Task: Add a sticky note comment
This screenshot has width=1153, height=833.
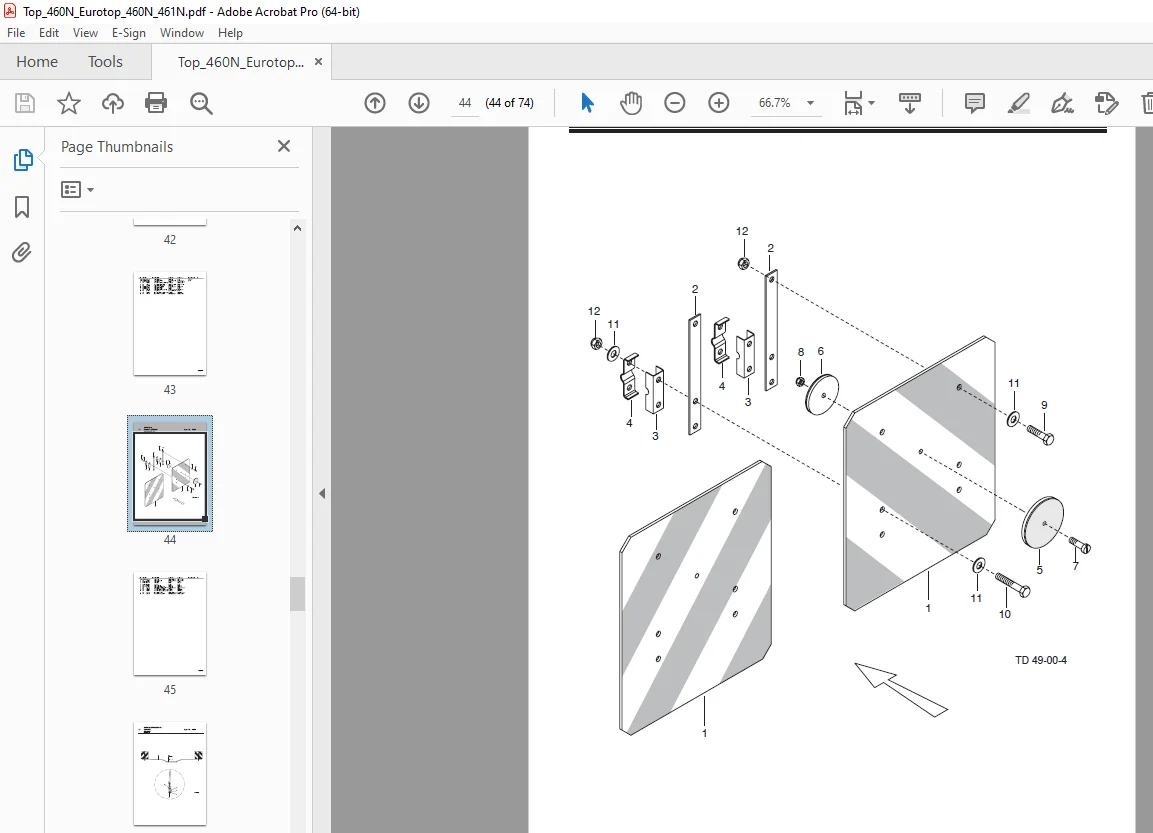Action: (974, 103)
